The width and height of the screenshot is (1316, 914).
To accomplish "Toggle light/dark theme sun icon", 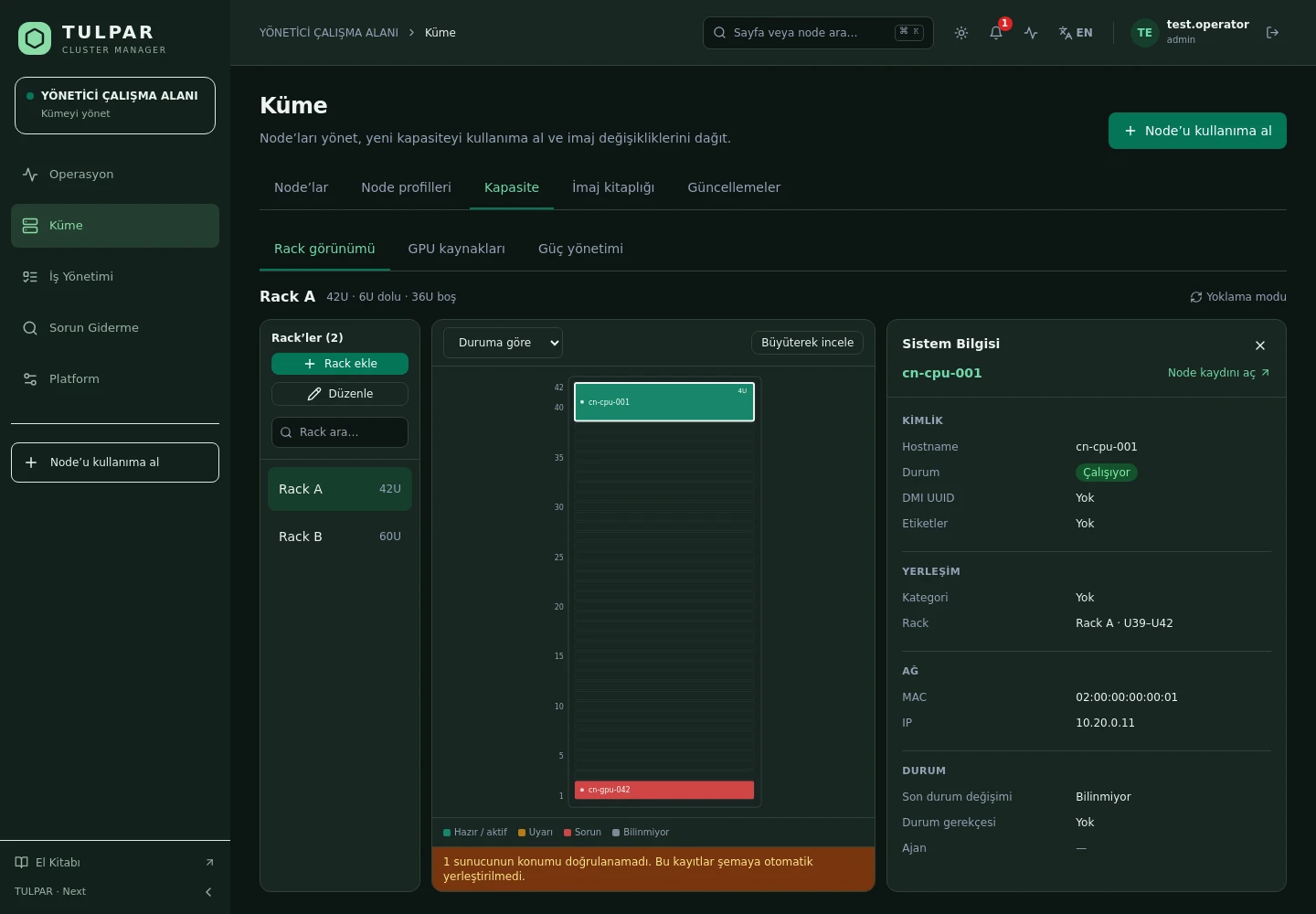I will [x=961, y=33].
